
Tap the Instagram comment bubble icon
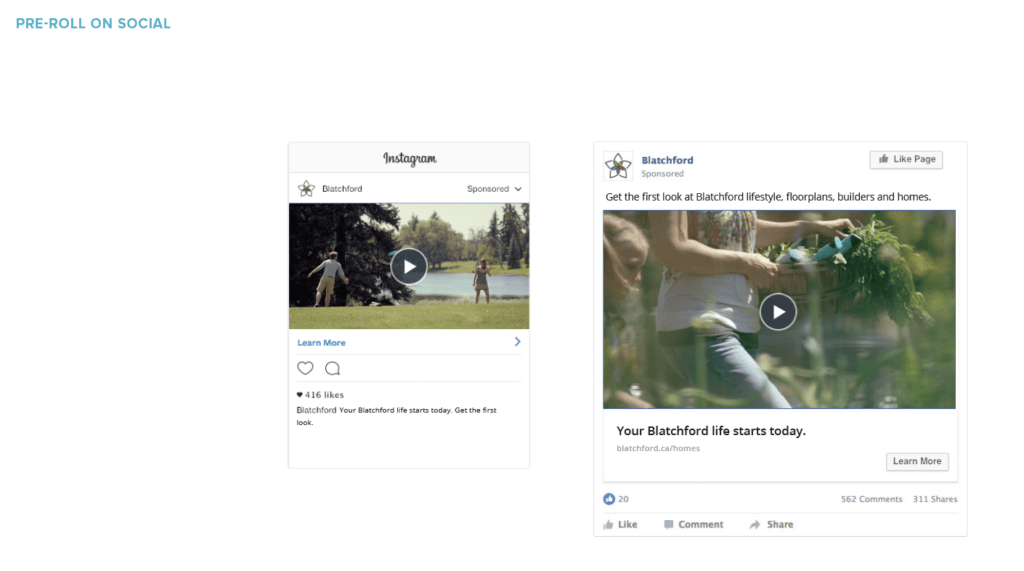pyautogui.click(x=332, y=368)
